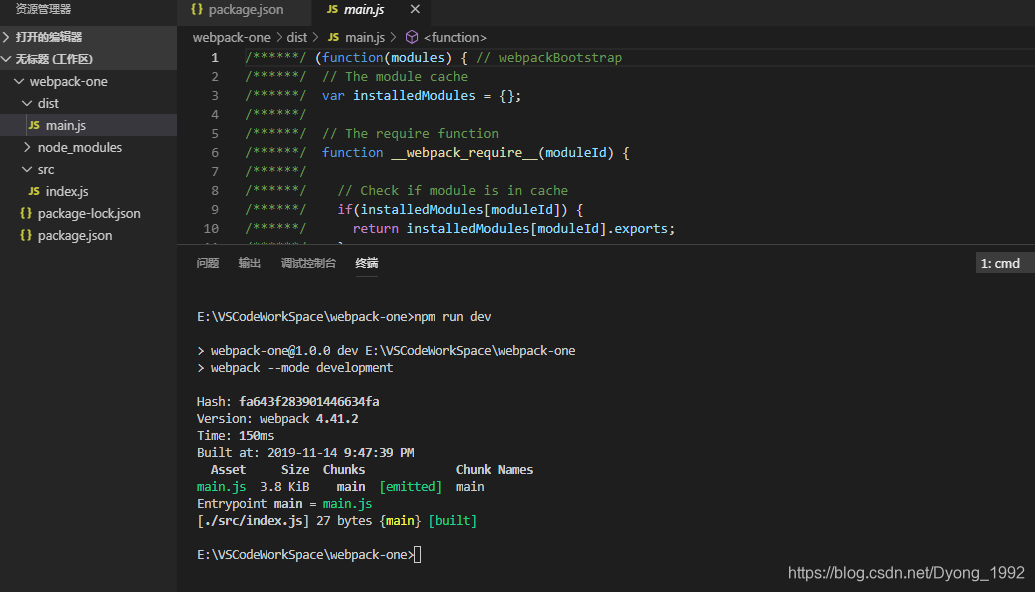Click [./src/index.js] path in terminal
This screenshot has height=592, width=1035.
click(253, 521)
